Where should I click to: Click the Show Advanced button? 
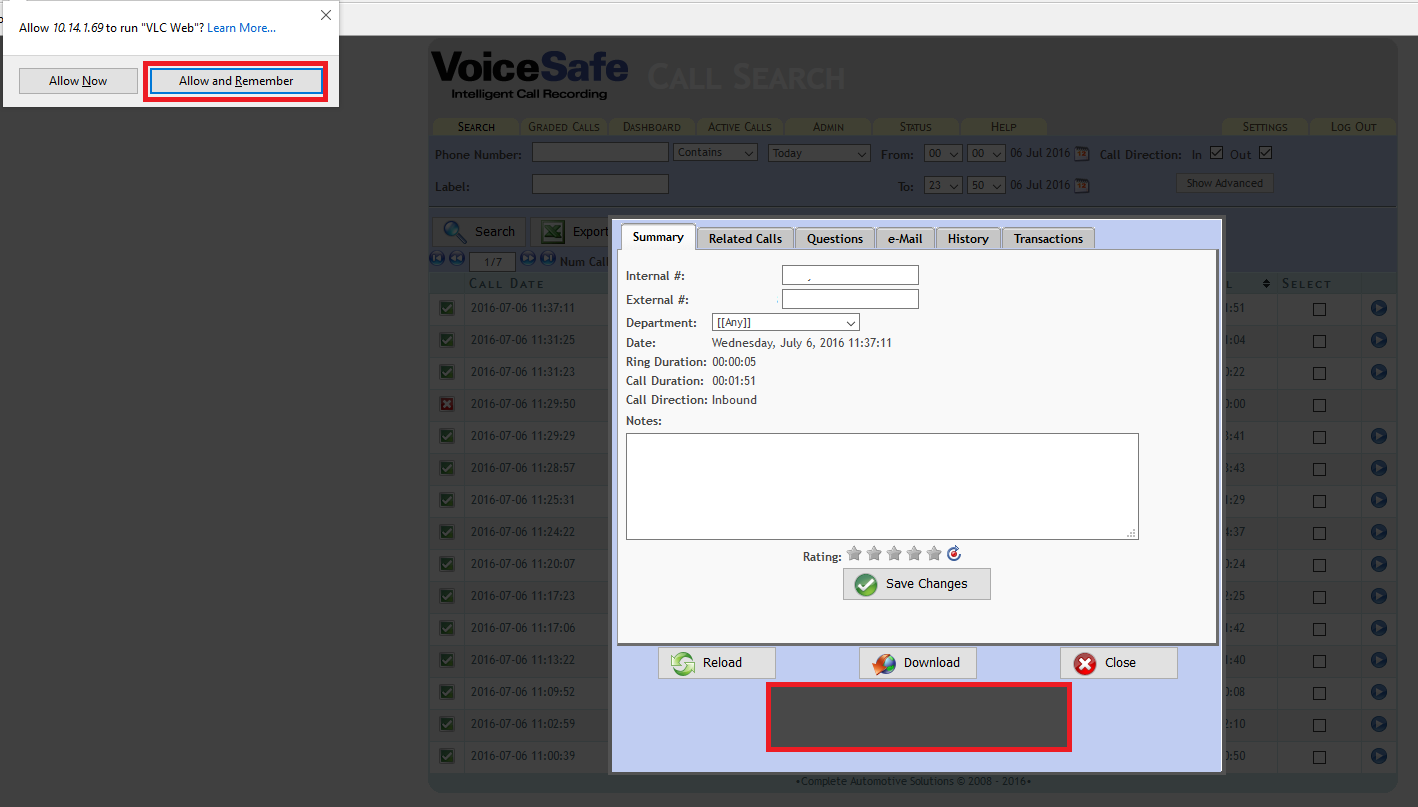(1224, 183)
